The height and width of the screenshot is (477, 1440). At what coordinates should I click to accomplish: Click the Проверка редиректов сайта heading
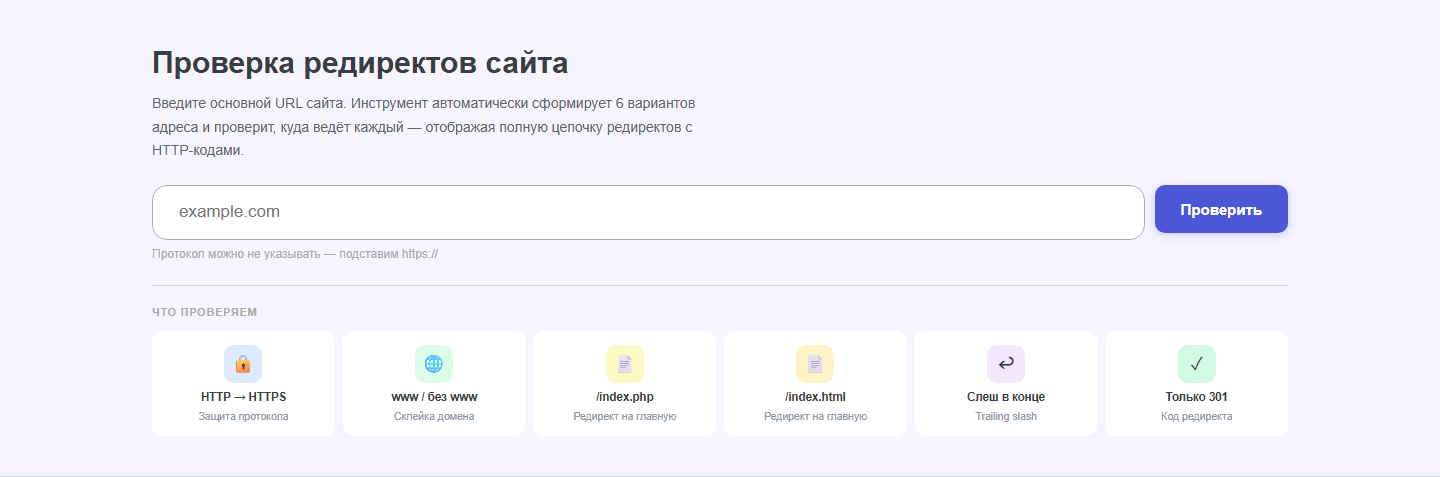point(360,63)
